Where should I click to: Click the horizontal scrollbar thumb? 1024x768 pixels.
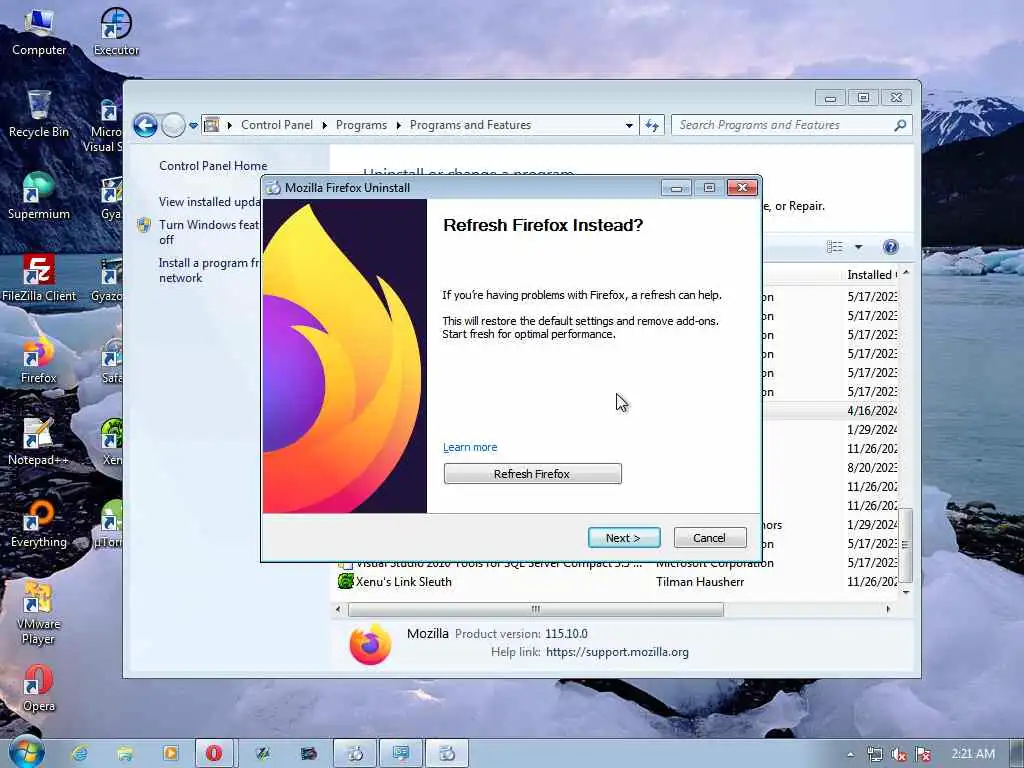[536, 609]
